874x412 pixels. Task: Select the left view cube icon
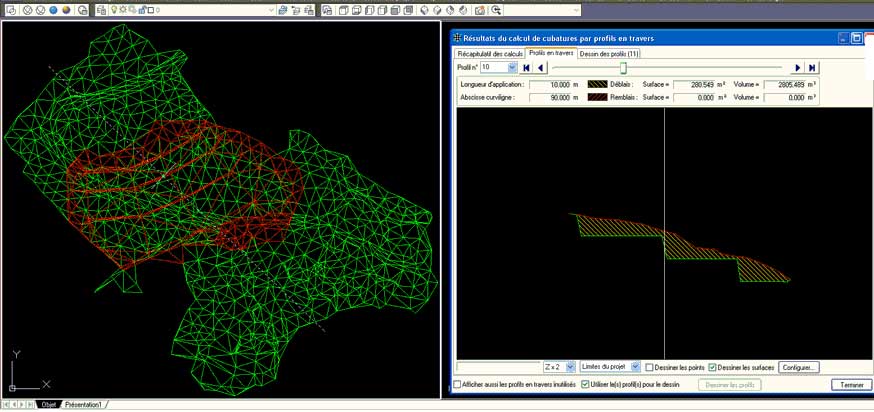[x=369, y=10]
